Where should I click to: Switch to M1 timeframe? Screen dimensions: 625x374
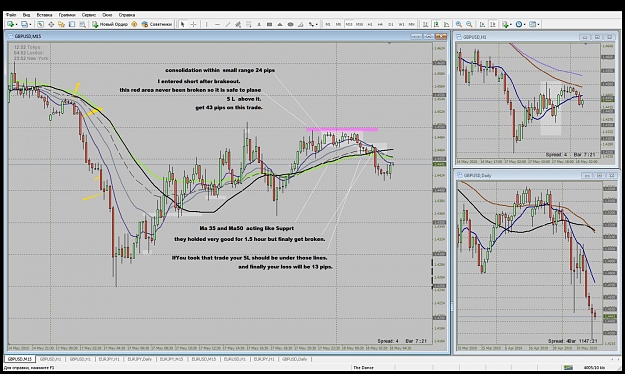328,24
